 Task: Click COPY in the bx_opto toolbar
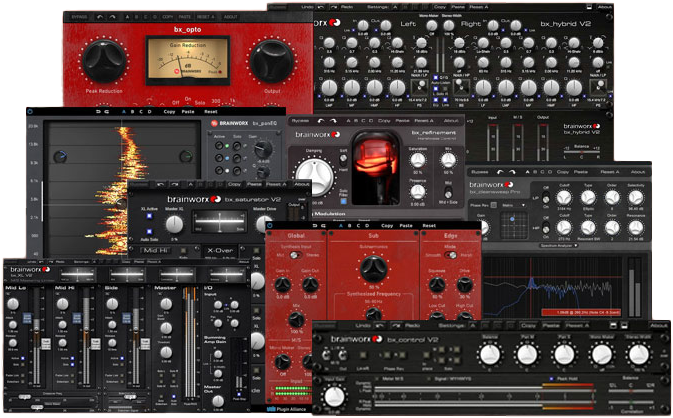click(168, 17)
